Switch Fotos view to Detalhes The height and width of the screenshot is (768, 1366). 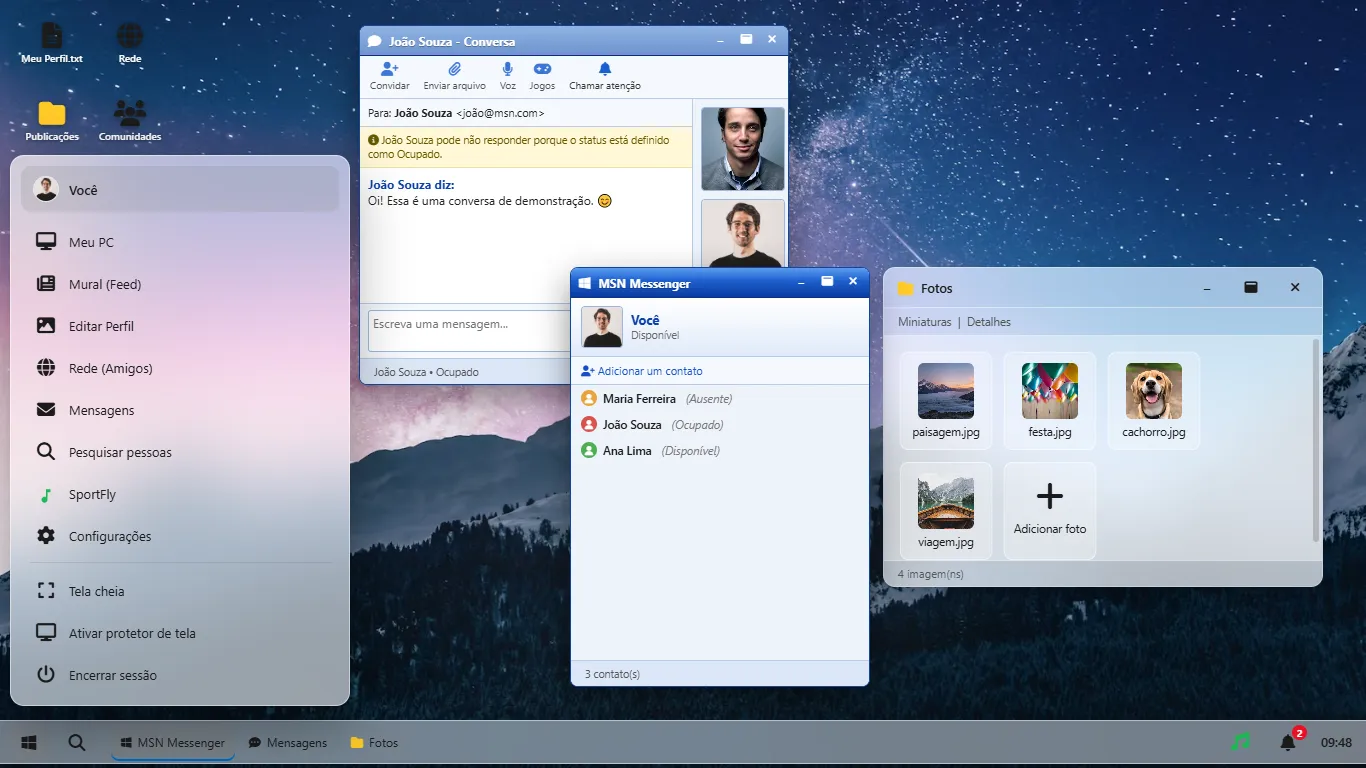tap(989, 322)
